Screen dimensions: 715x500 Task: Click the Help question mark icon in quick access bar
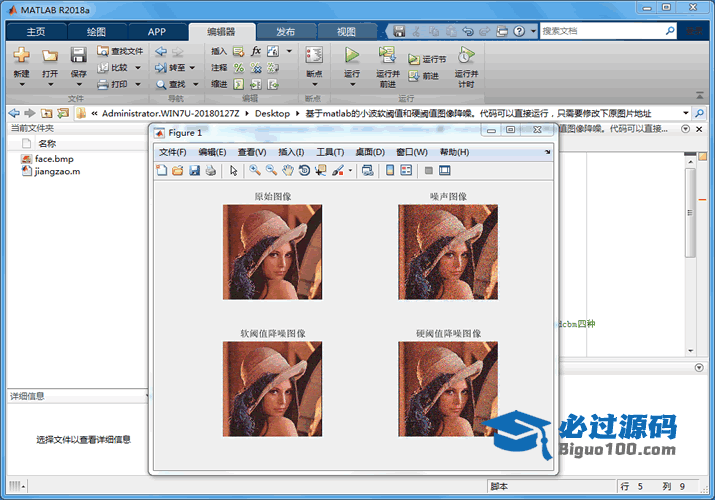(519, 31)
